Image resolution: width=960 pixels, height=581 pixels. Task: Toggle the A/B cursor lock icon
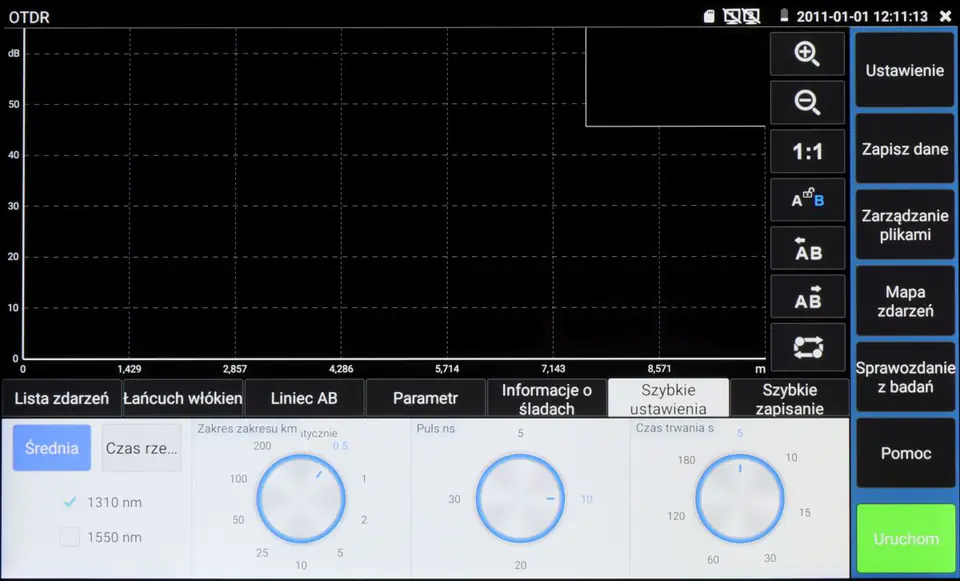tap(807, 200)
